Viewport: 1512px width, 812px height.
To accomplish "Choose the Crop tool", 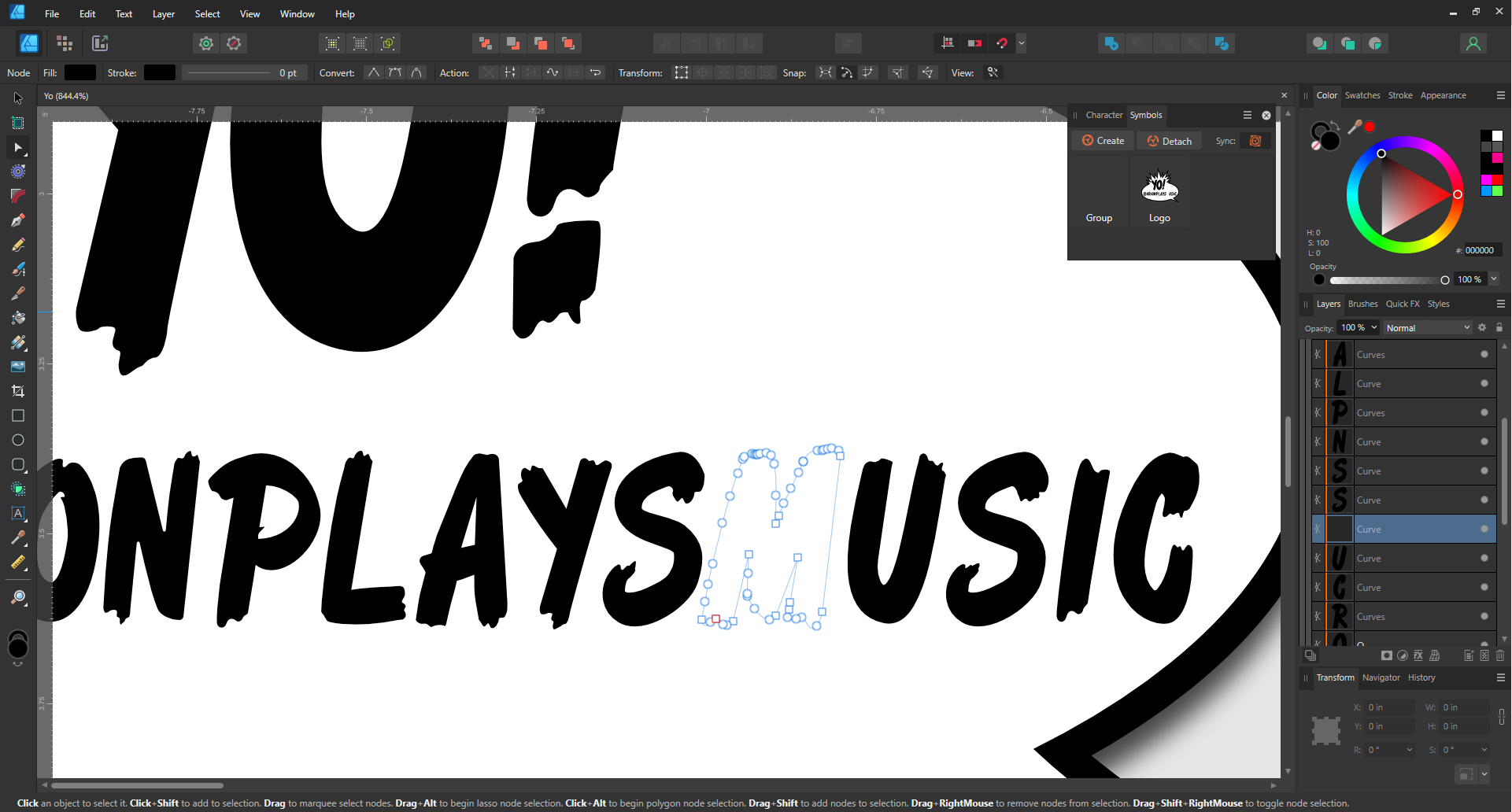I will (18, 391).
